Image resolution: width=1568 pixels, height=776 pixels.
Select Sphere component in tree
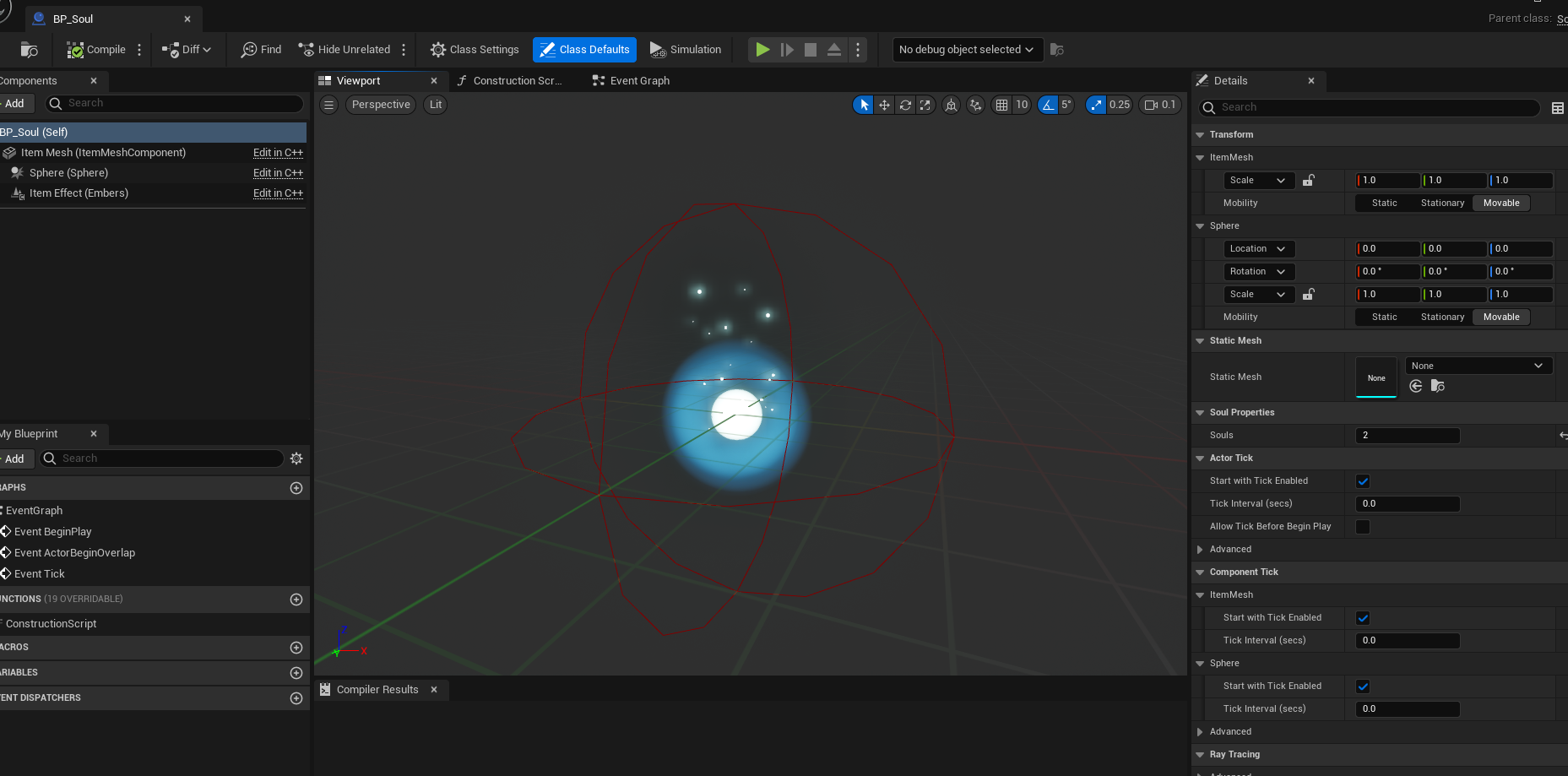point(68,173)
